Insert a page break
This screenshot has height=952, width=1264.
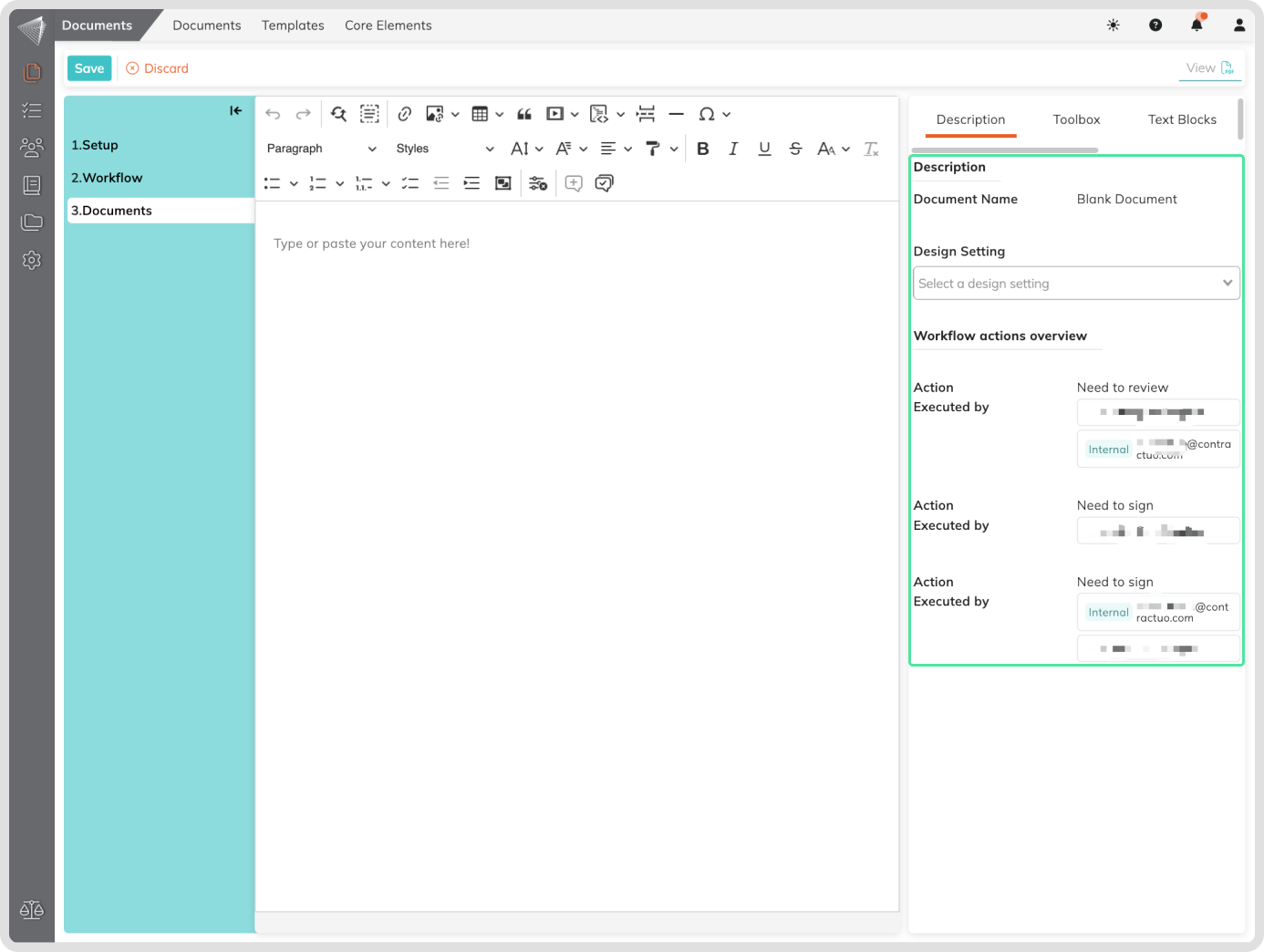click(x=646, y=114)
